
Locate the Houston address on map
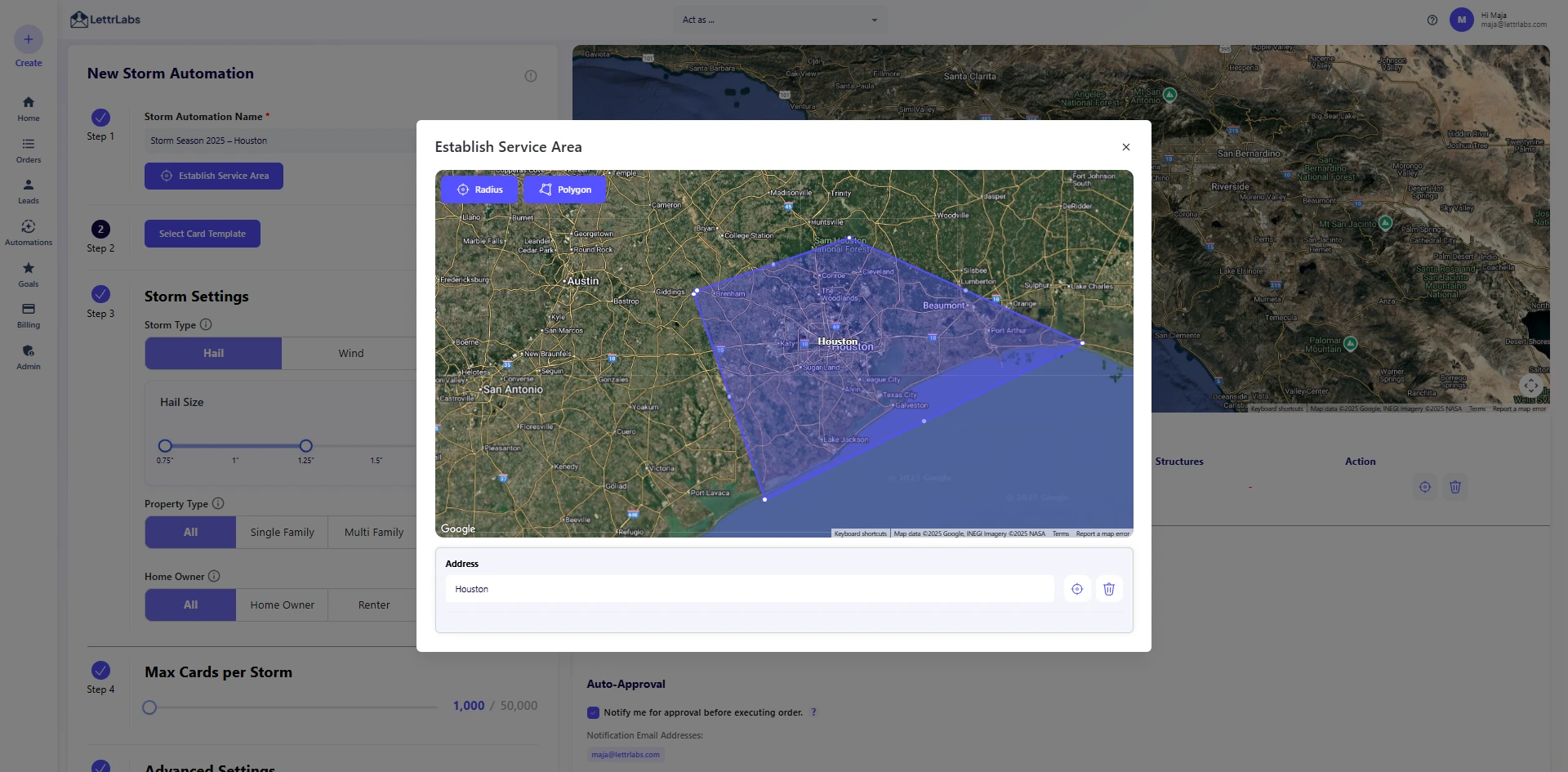pos(1077,589)
